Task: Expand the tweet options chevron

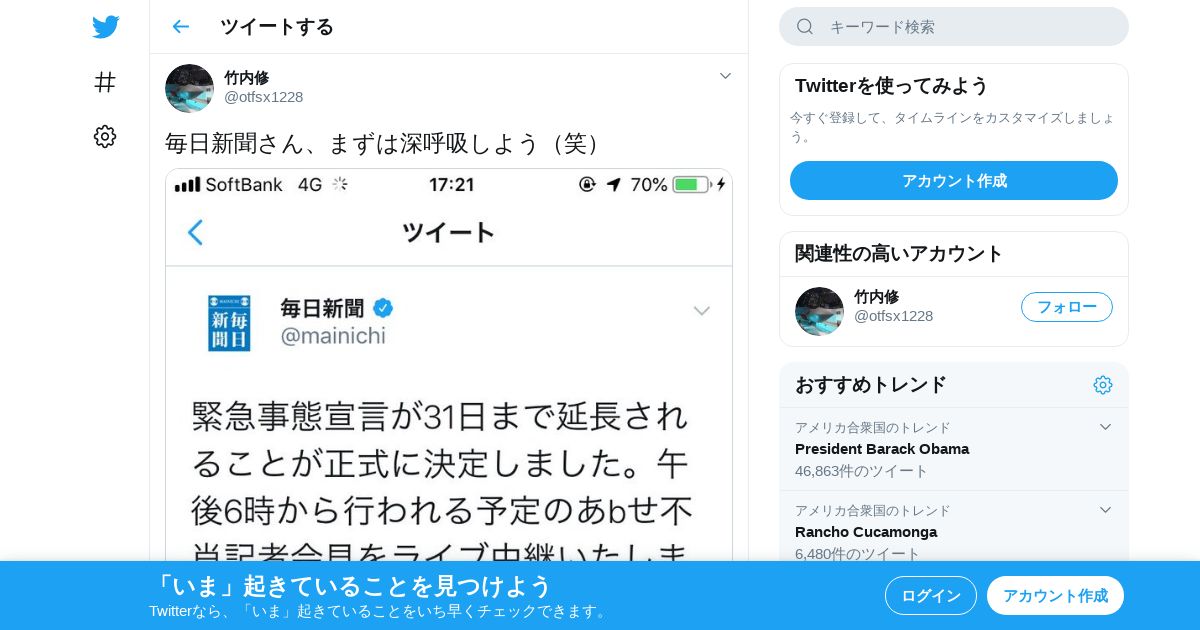Action: point(726,76)
